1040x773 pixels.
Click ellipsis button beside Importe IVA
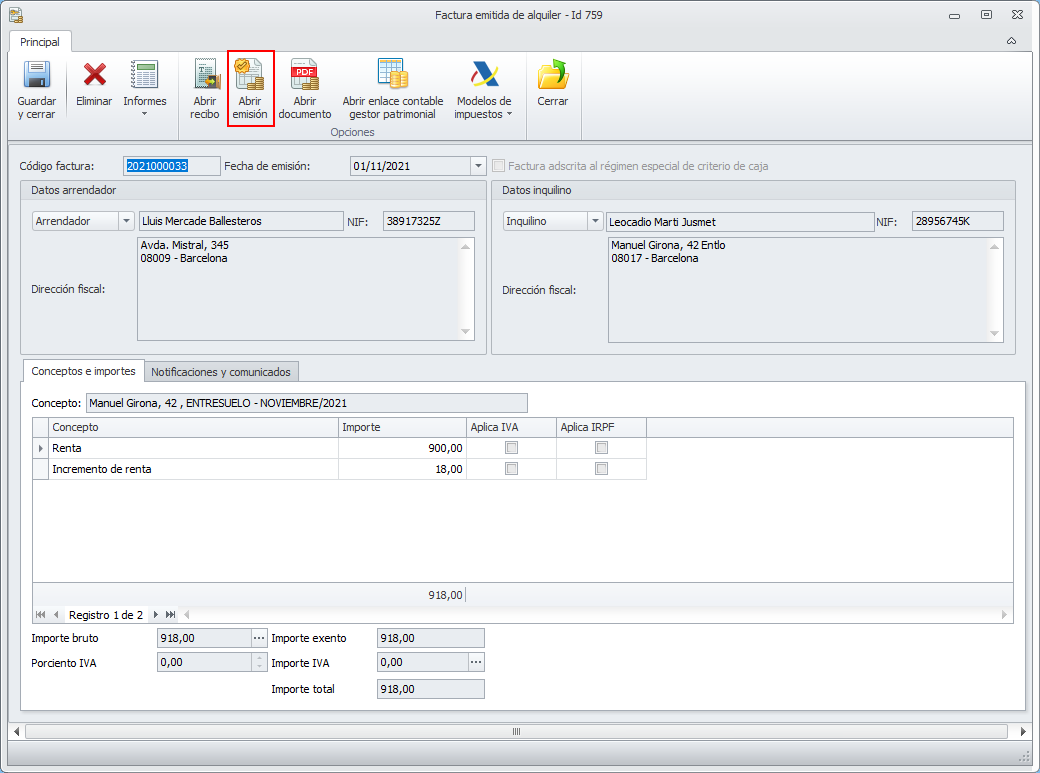[476, 662]
